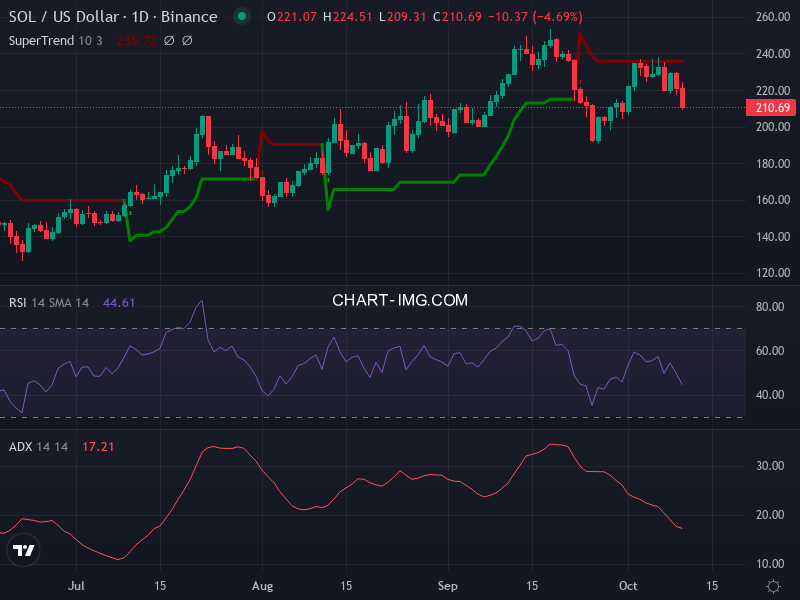Click the green market status dot
The height and width of the screenshot is (600, 800).
click(240, 17)
